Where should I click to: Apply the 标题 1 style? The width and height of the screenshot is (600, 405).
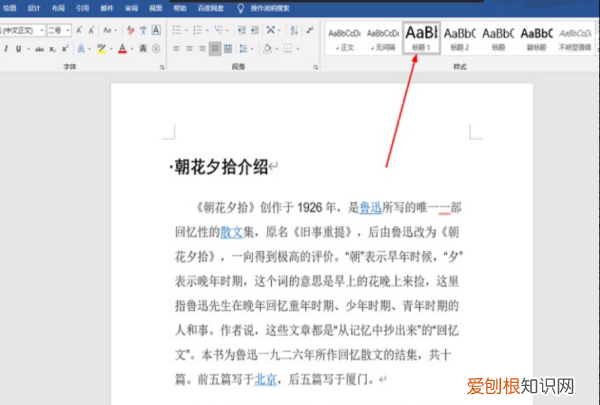pyautogui.click(x=421, y=38)
